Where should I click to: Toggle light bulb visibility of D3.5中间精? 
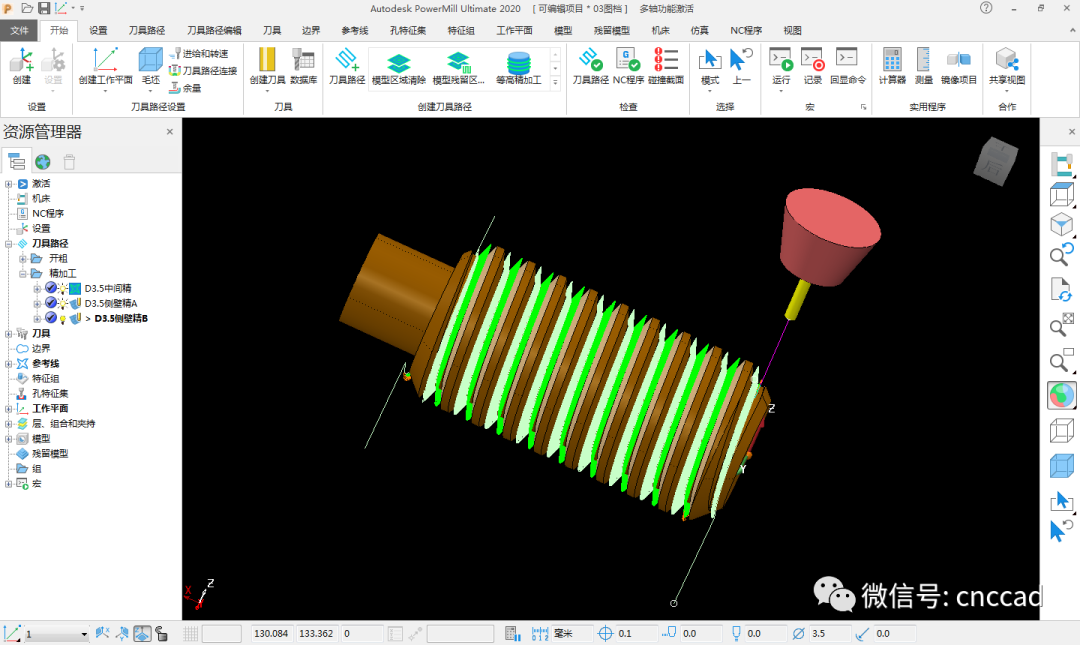pyautogui.click(x=63, y=288)
